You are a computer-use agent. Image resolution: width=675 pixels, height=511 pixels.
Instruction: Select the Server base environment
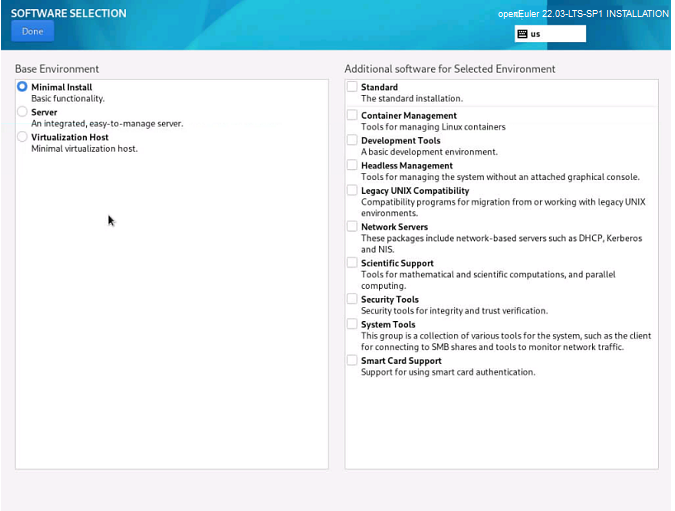coord(23,112)
